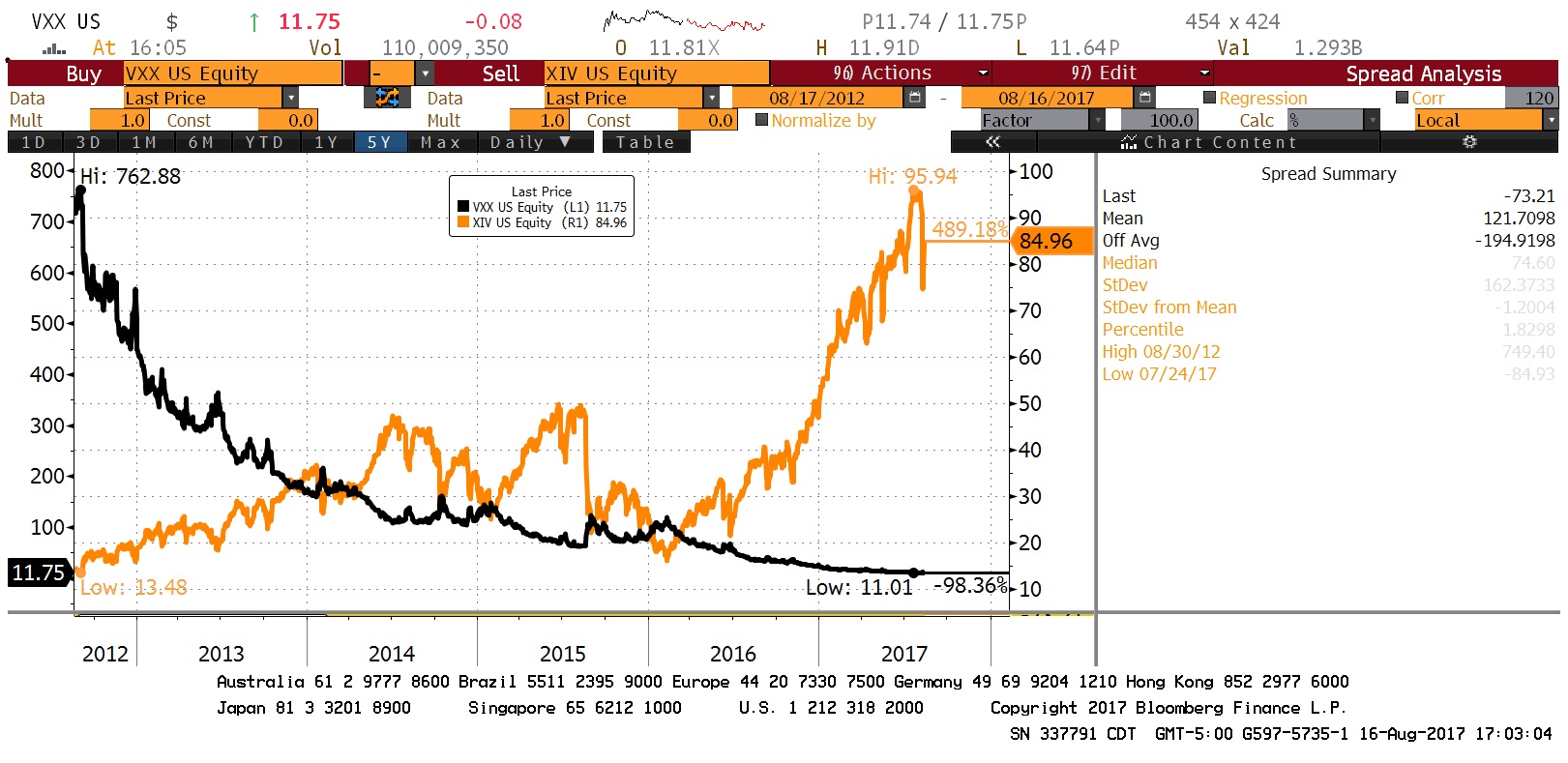Select the Max range tab

pyautogui.click(x=442, y=142)
